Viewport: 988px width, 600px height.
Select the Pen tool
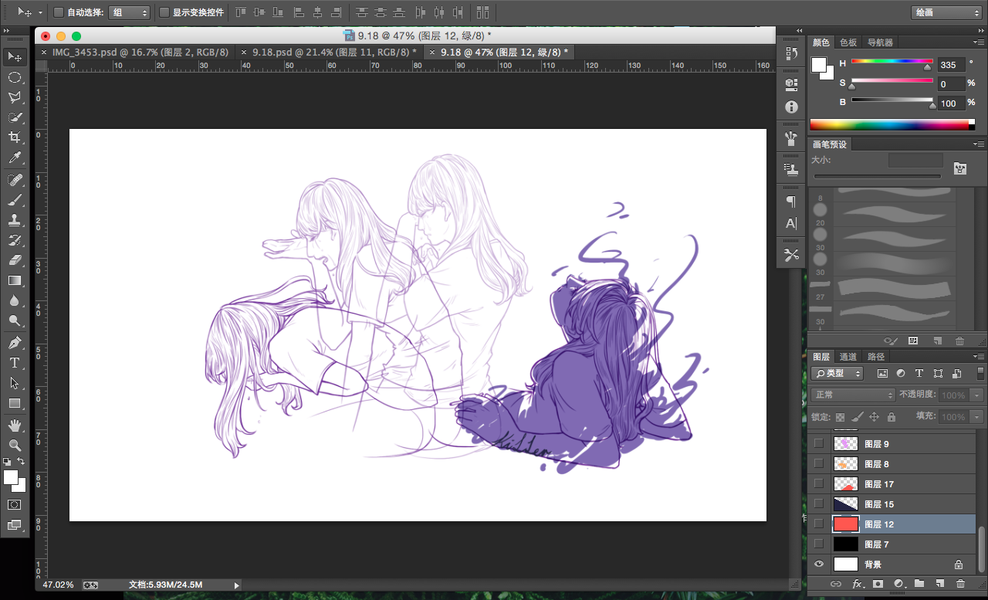pos(14,343)
